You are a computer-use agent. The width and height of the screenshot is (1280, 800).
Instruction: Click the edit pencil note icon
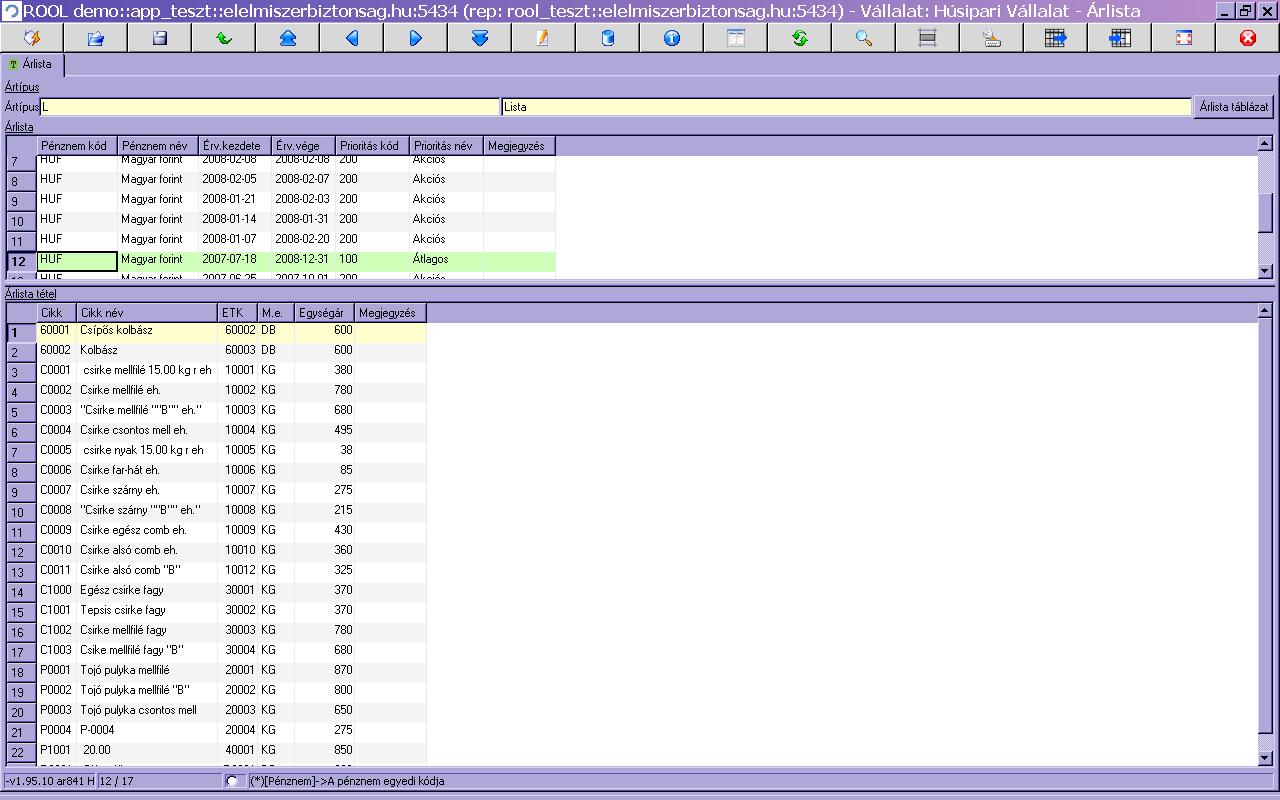click(x=544, y=38)
